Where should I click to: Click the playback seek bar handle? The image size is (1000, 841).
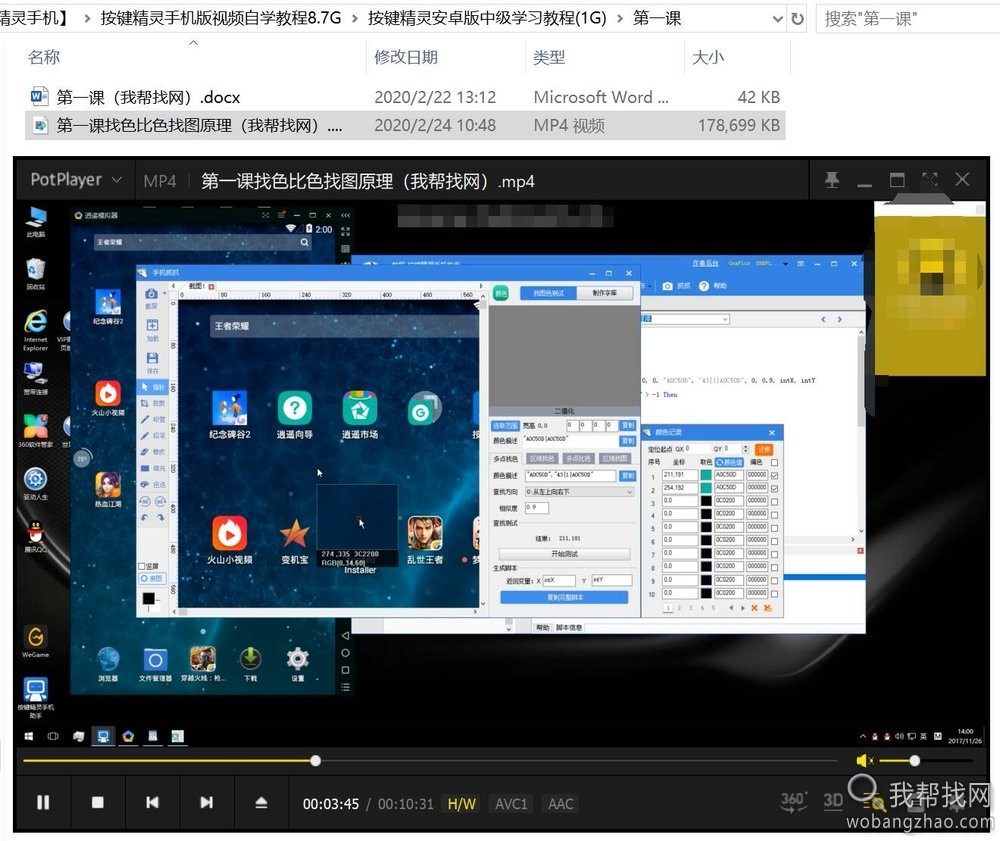[316, 760]
